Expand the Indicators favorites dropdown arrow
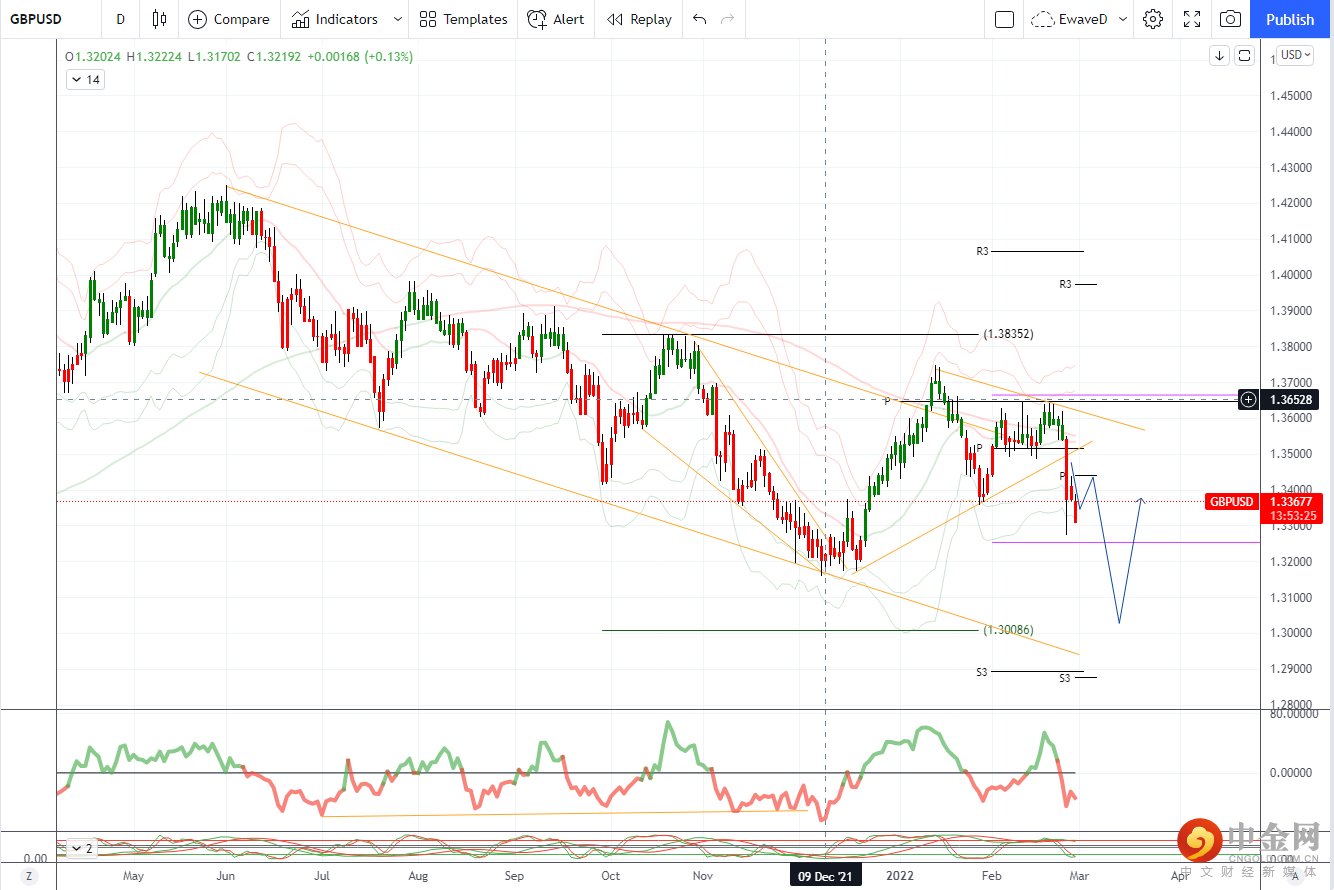The image size is (1334, 890). coord(398,19)
